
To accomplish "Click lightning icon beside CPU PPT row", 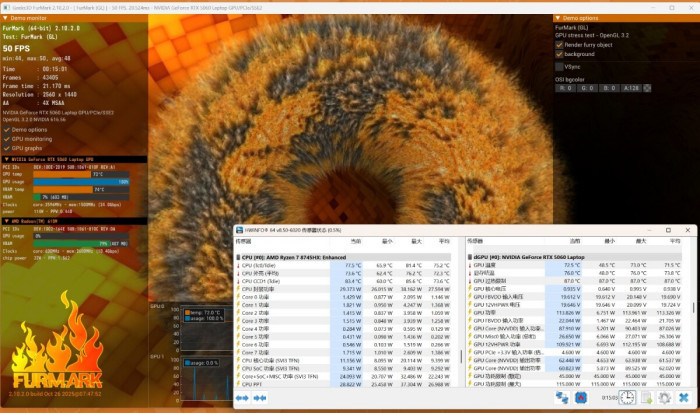I will [238, 384].
